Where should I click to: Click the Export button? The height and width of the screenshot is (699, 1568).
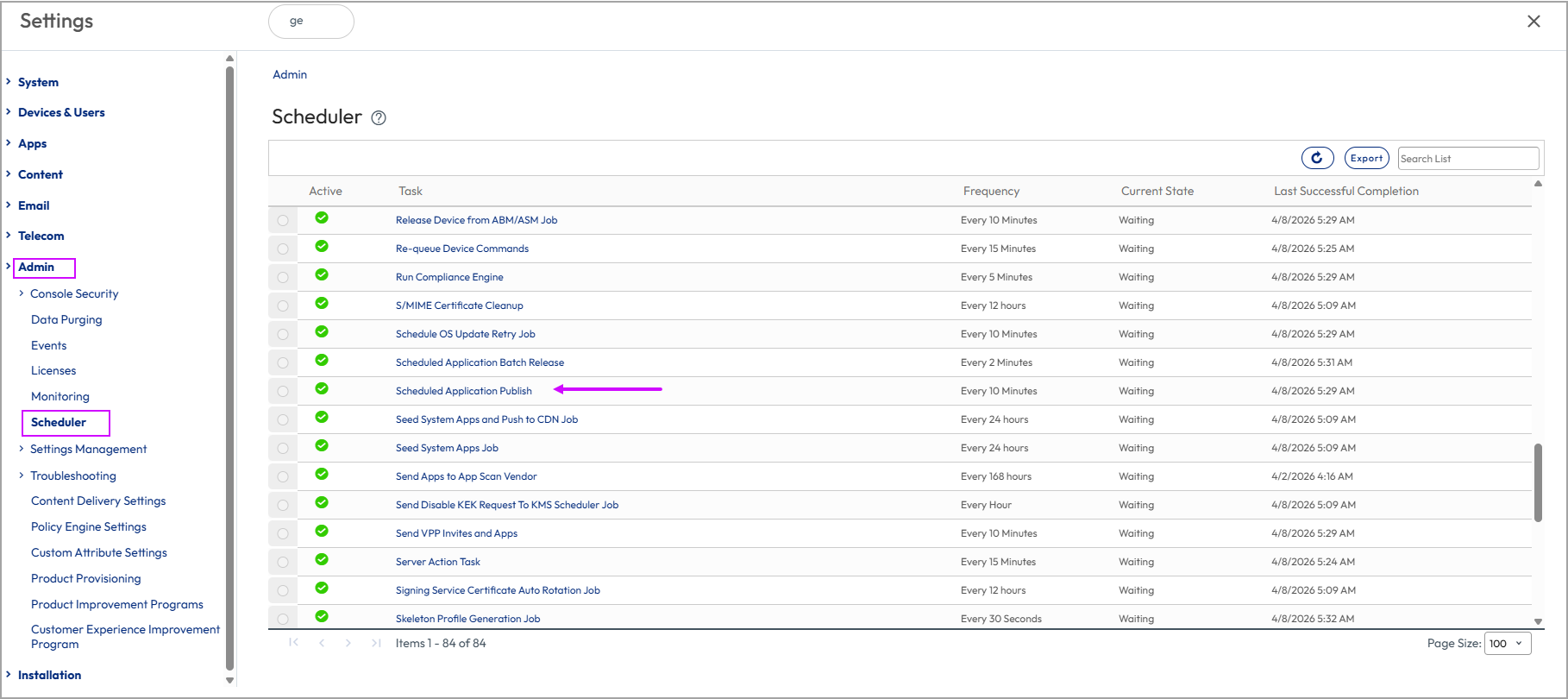1366,158
